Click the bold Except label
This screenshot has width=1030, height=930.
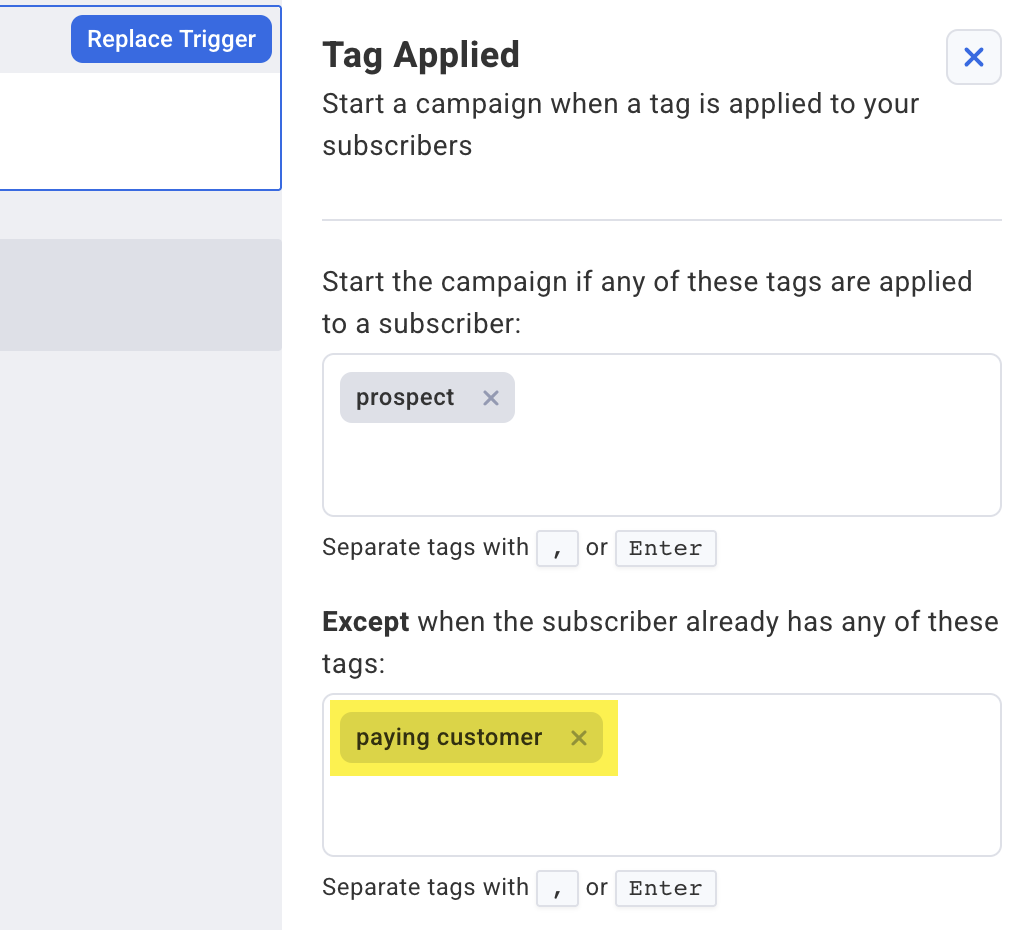[x=366, y=621]
